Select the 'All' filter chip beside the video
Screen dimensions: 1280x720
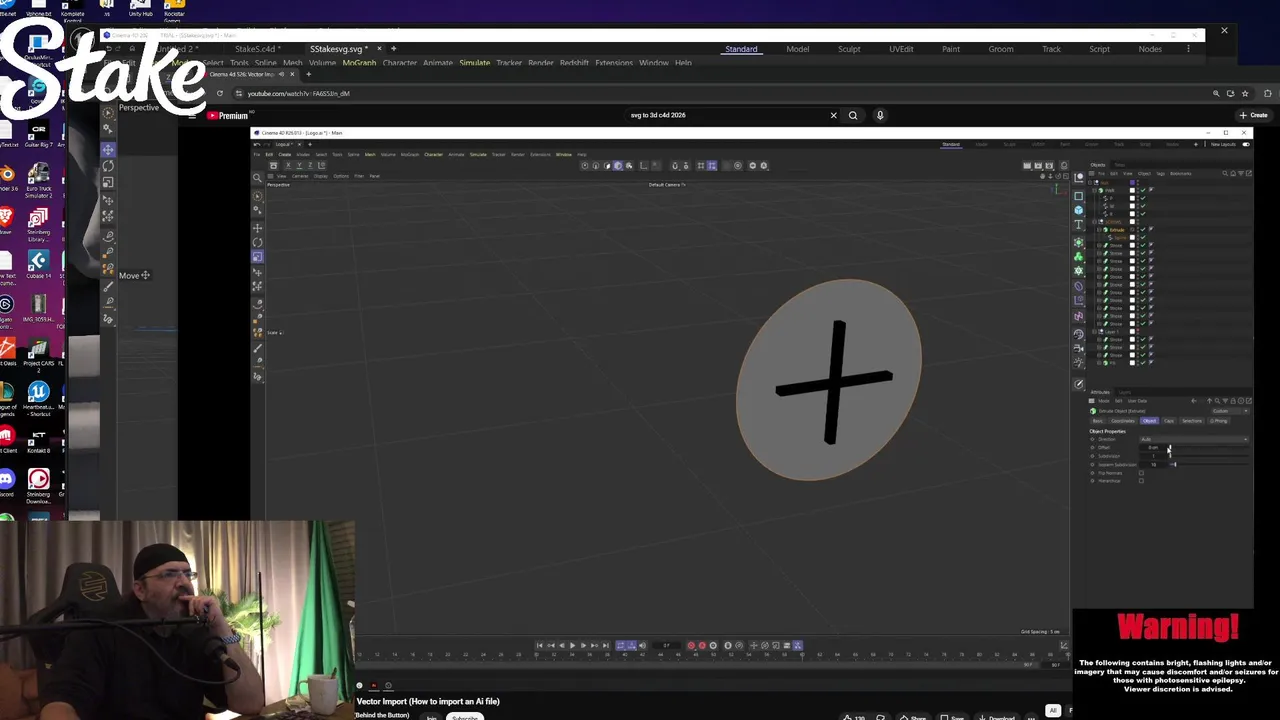point(1052,710)
